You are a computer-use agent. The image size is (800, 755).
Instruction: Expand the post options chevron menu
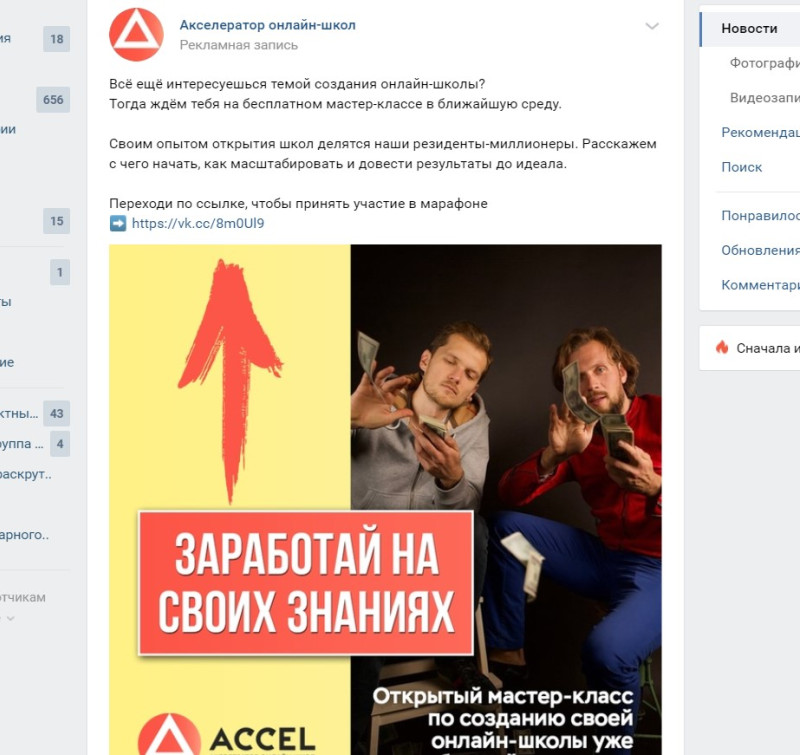coord(652,26)
